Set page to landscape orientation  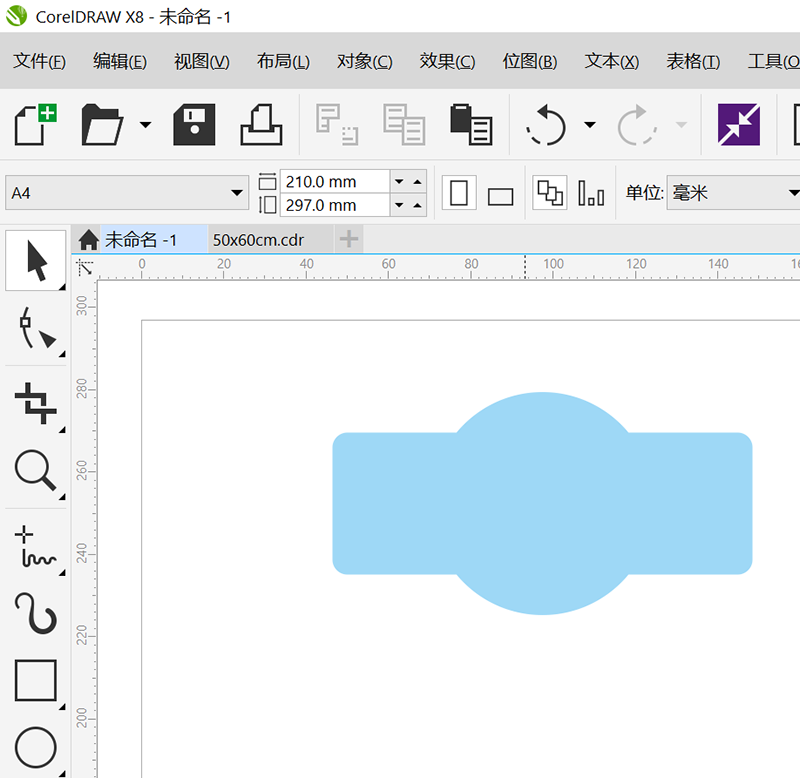tap(500, 195)
